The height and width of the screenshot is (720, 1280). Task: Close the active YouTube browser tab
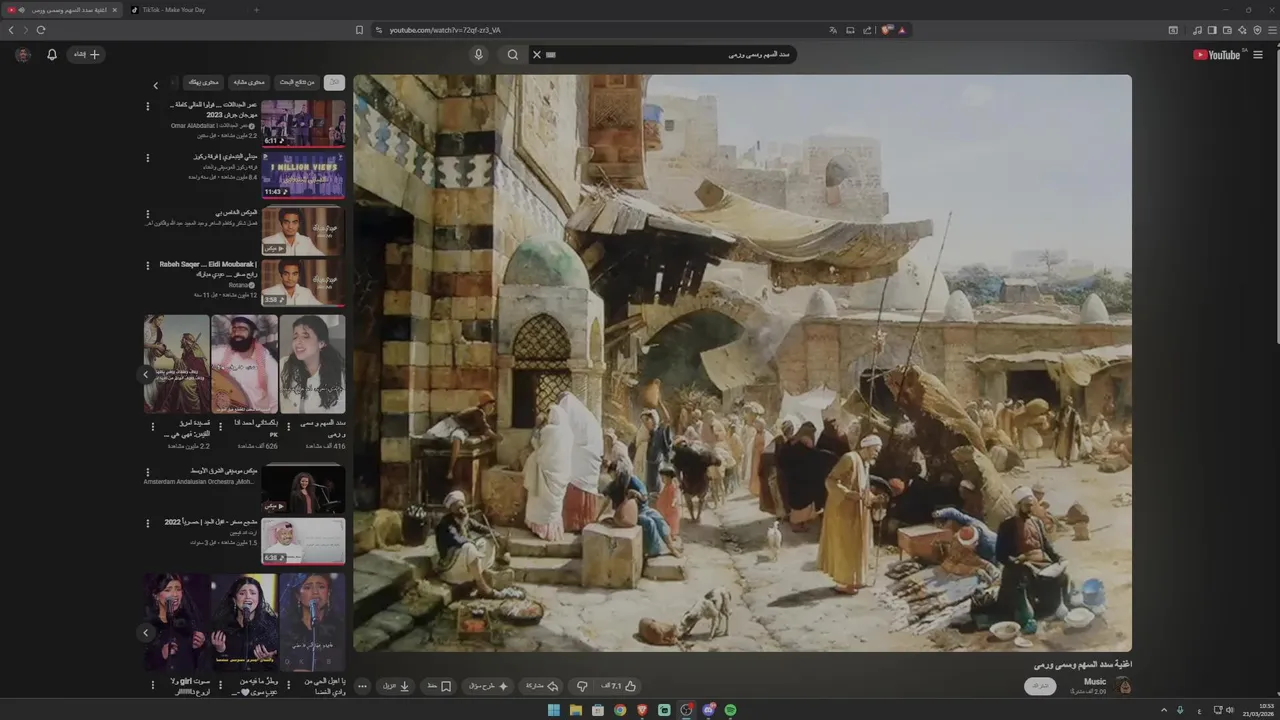point(115,10)
